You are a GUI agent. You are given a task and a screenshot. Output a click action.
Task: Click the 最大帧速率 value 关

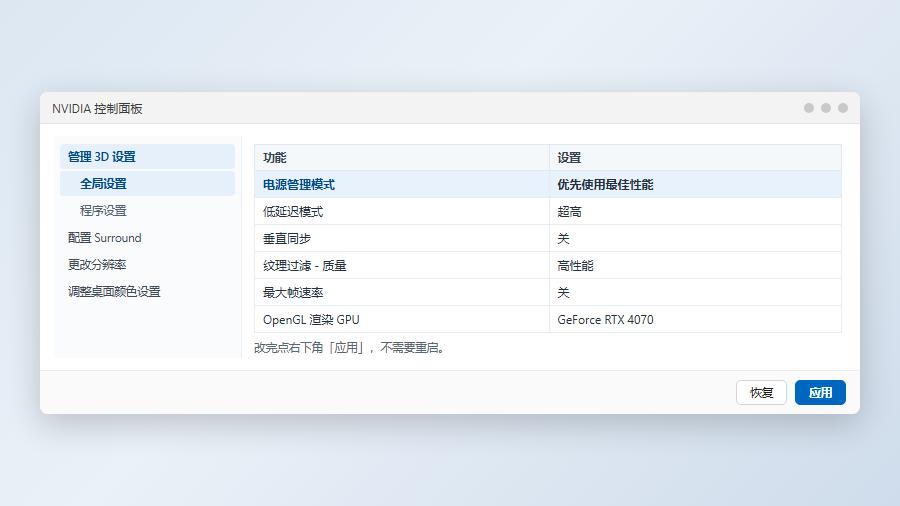[x=563, y=293]
